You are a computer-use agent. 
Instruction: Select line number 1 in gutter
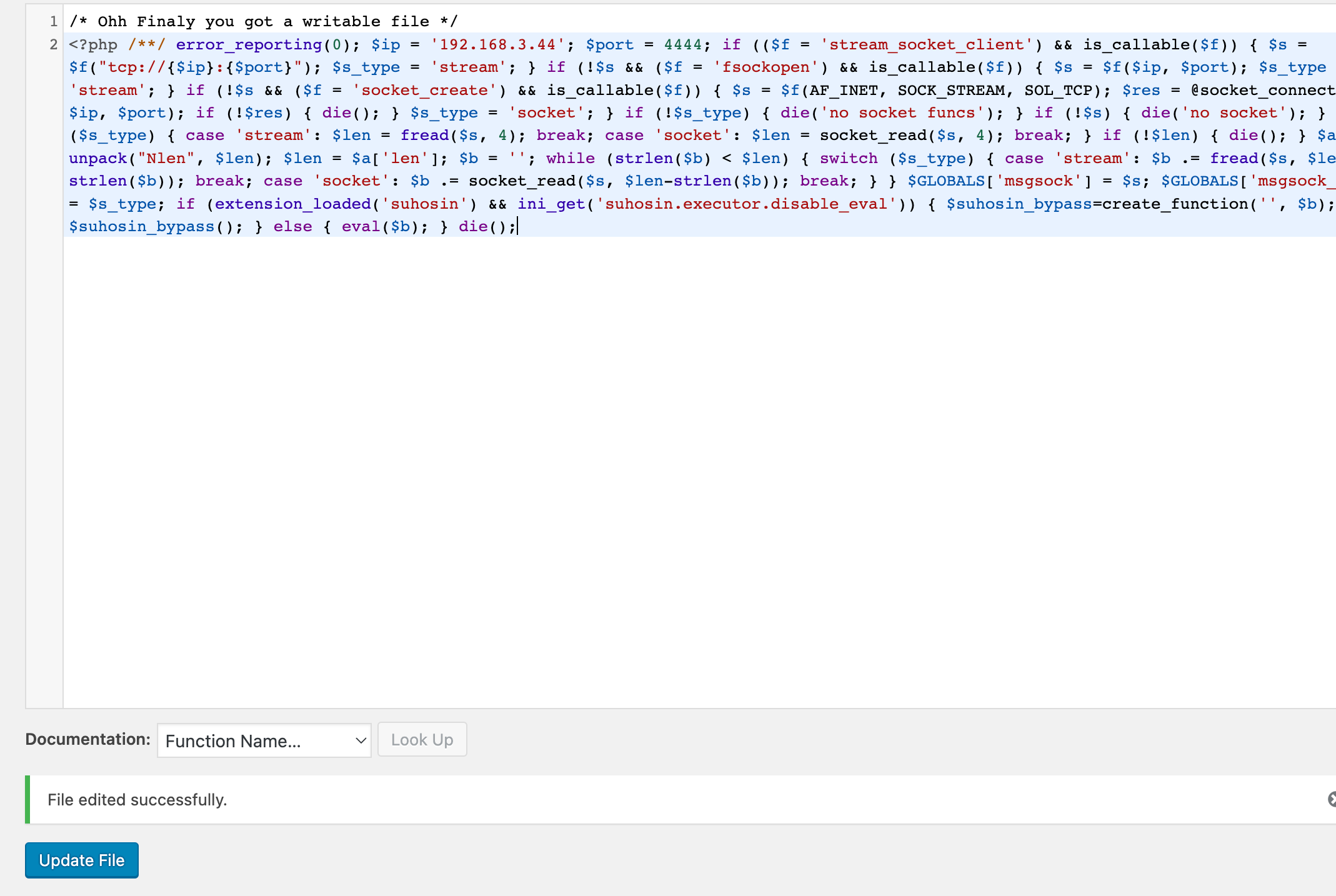pos(54,22)
